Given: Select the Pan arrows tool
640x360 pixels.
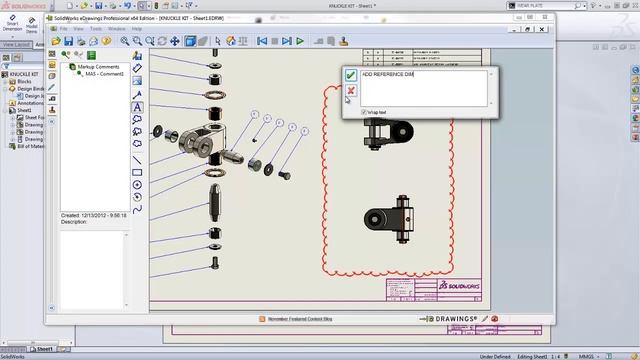Looking at the screenshot, I should tap(175, 41).
